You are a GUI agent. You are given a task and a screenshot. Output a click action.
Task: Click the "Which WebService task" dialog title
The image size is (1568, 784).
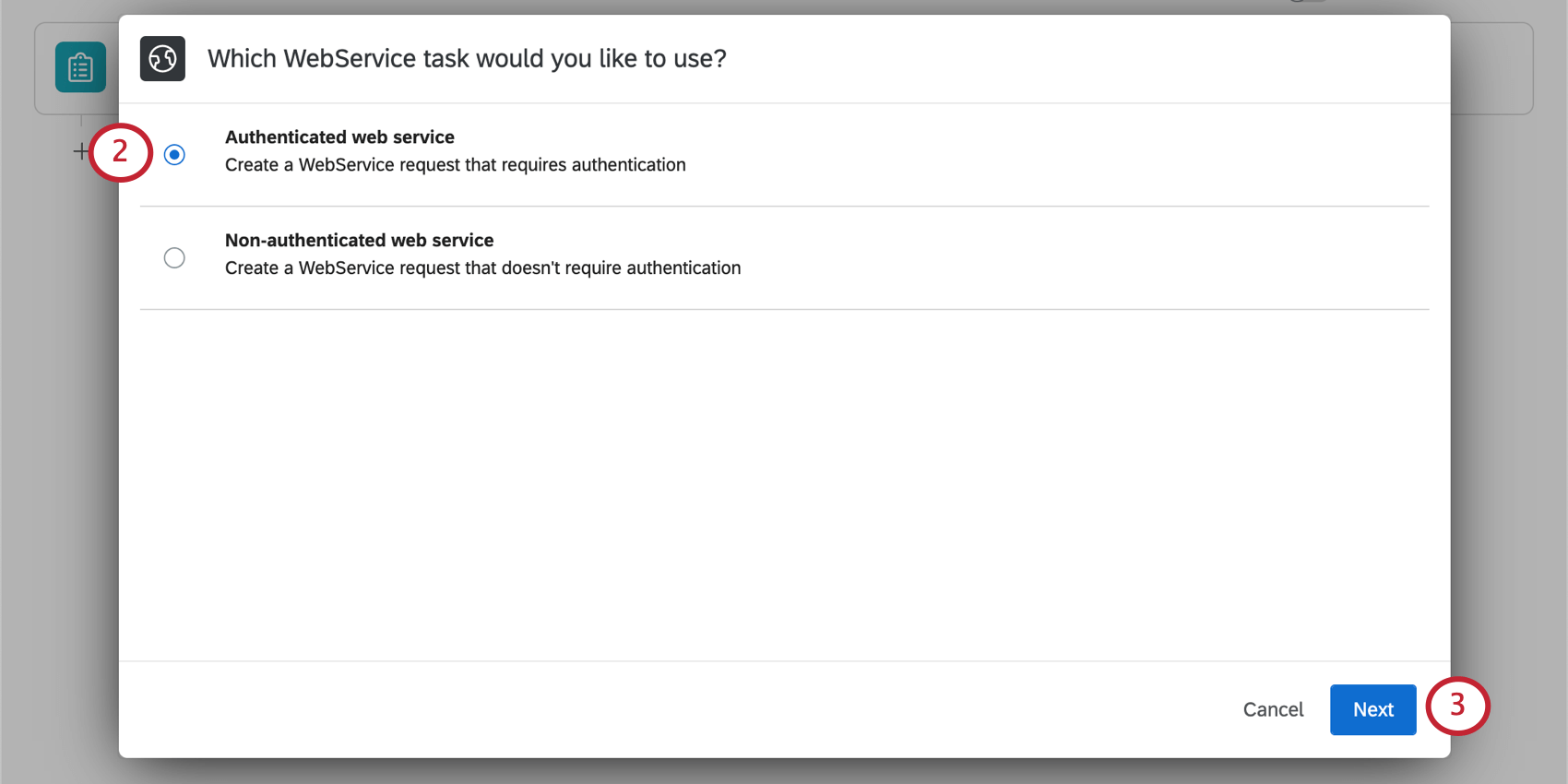coord(467,59)
